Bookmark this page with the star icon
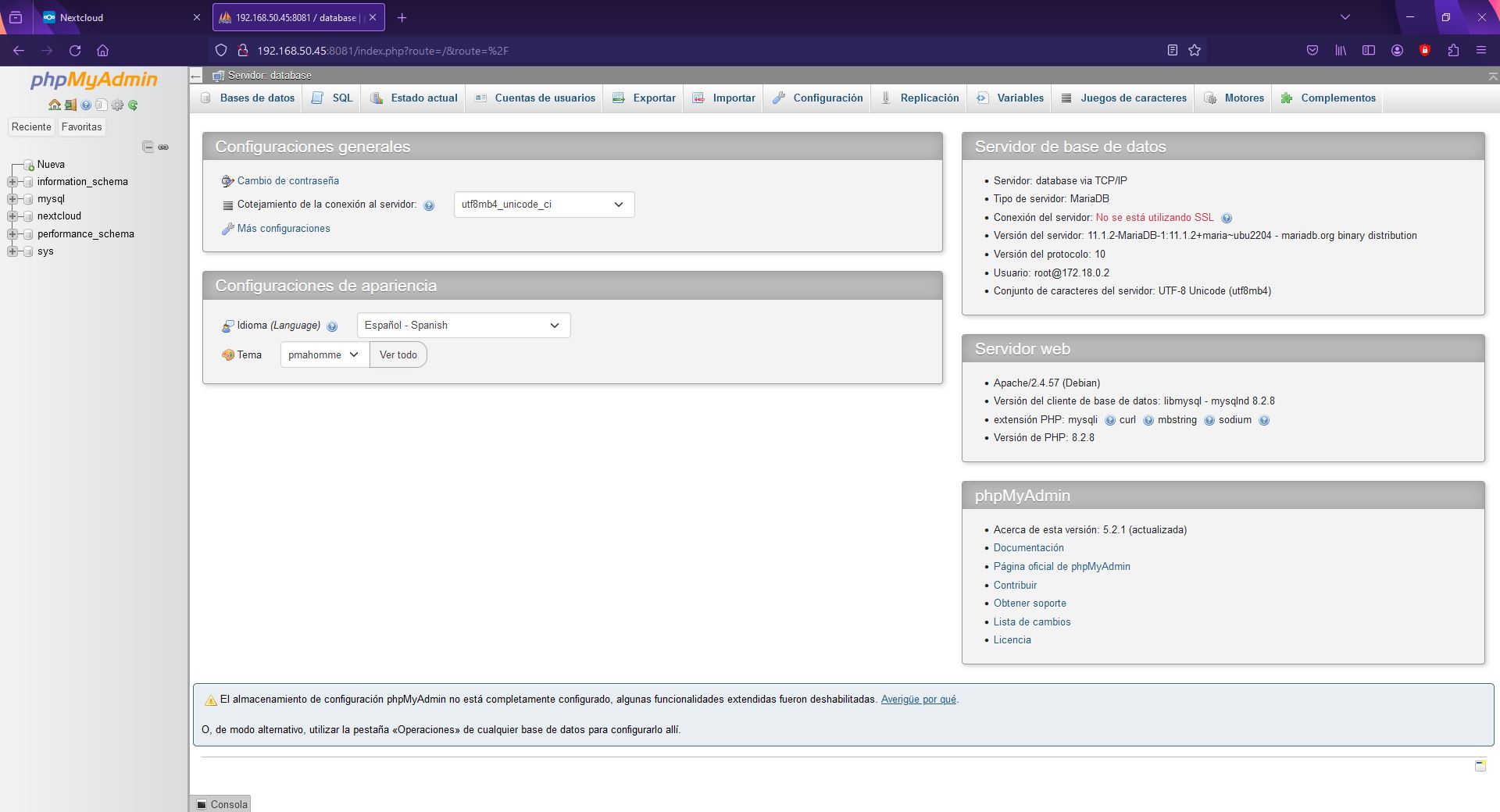Screen dimensions: 1500x812 click(1195, 50)
